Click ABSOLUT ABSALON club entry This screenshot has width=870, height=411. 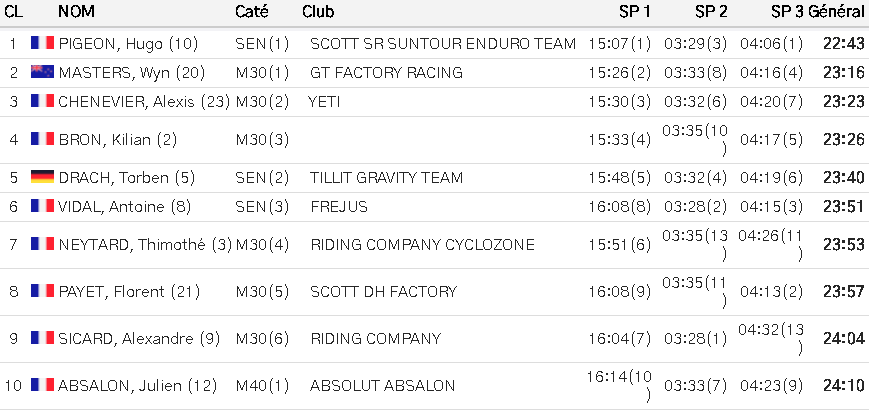pos(382,385)
